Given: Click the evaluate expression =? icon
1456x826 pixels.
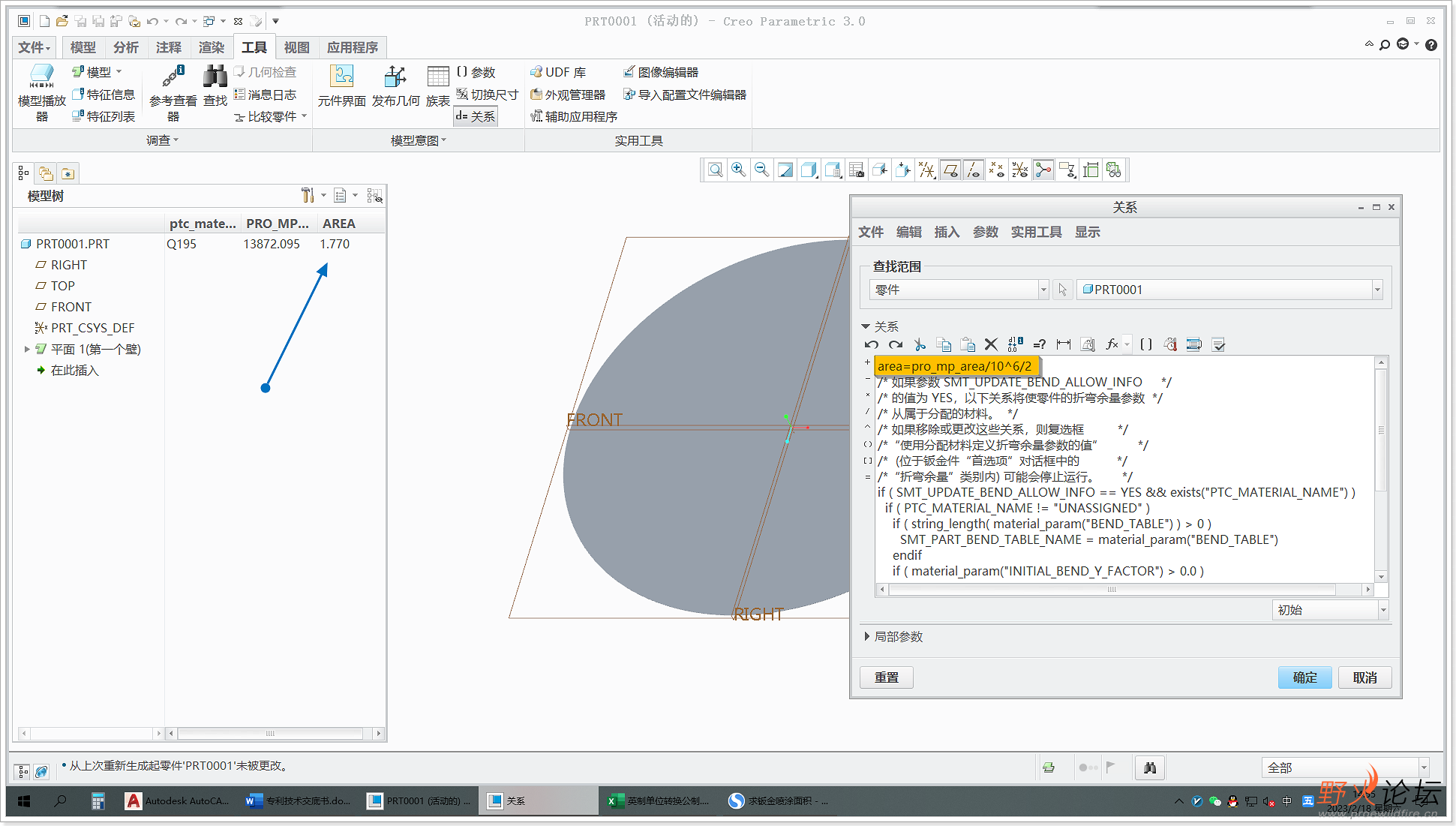Looking at the screenshot, I should click(x=1040, y=344).
